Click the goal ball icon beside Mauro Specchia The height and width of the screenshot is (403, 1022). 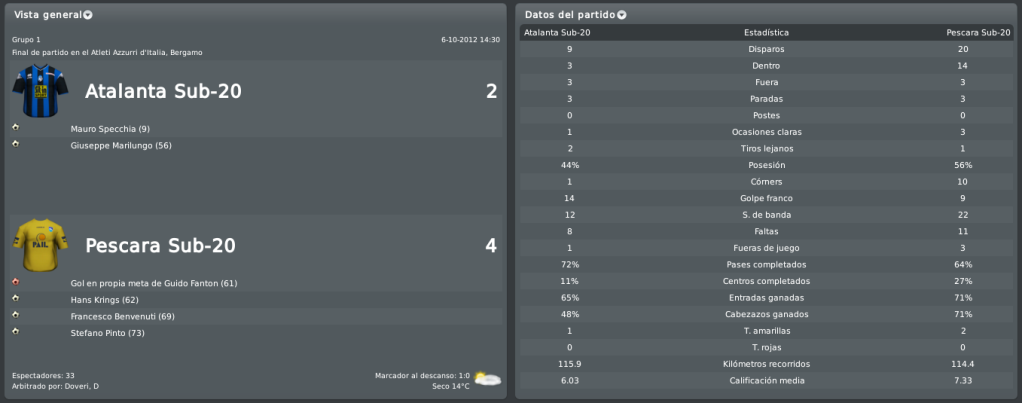[x=15, y=128]
